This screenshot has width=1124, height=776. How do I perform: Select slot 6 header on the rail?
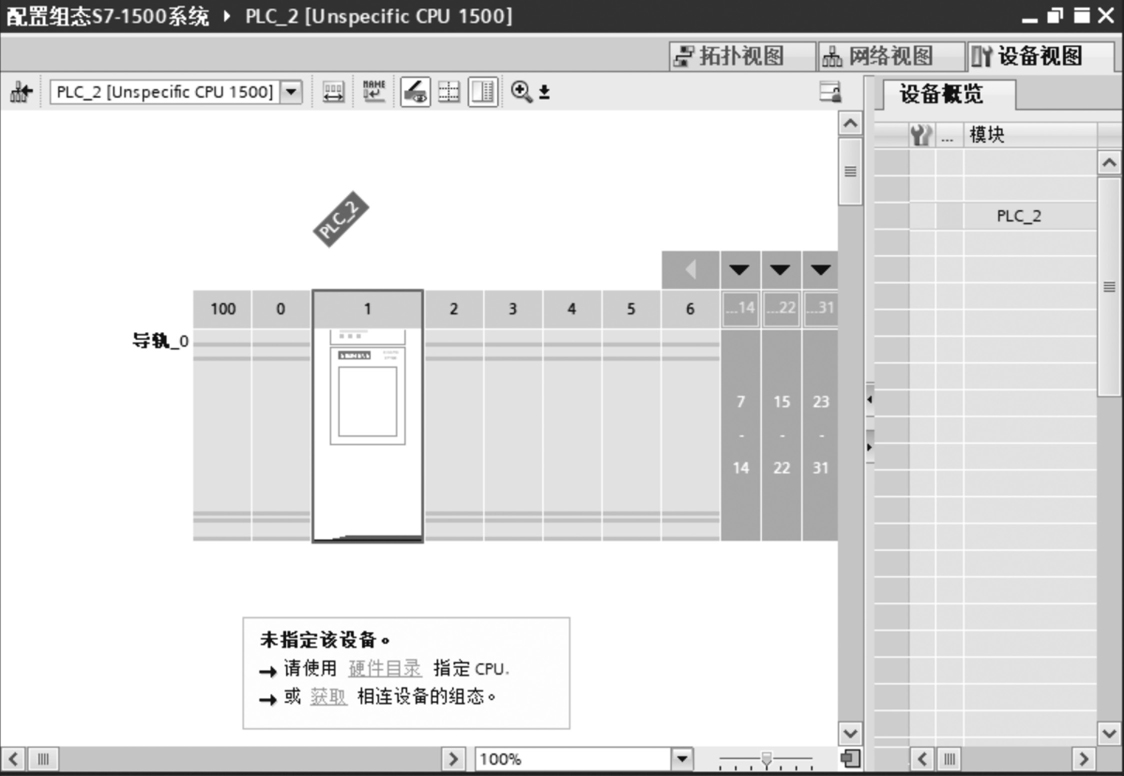(x=690, y=309)
